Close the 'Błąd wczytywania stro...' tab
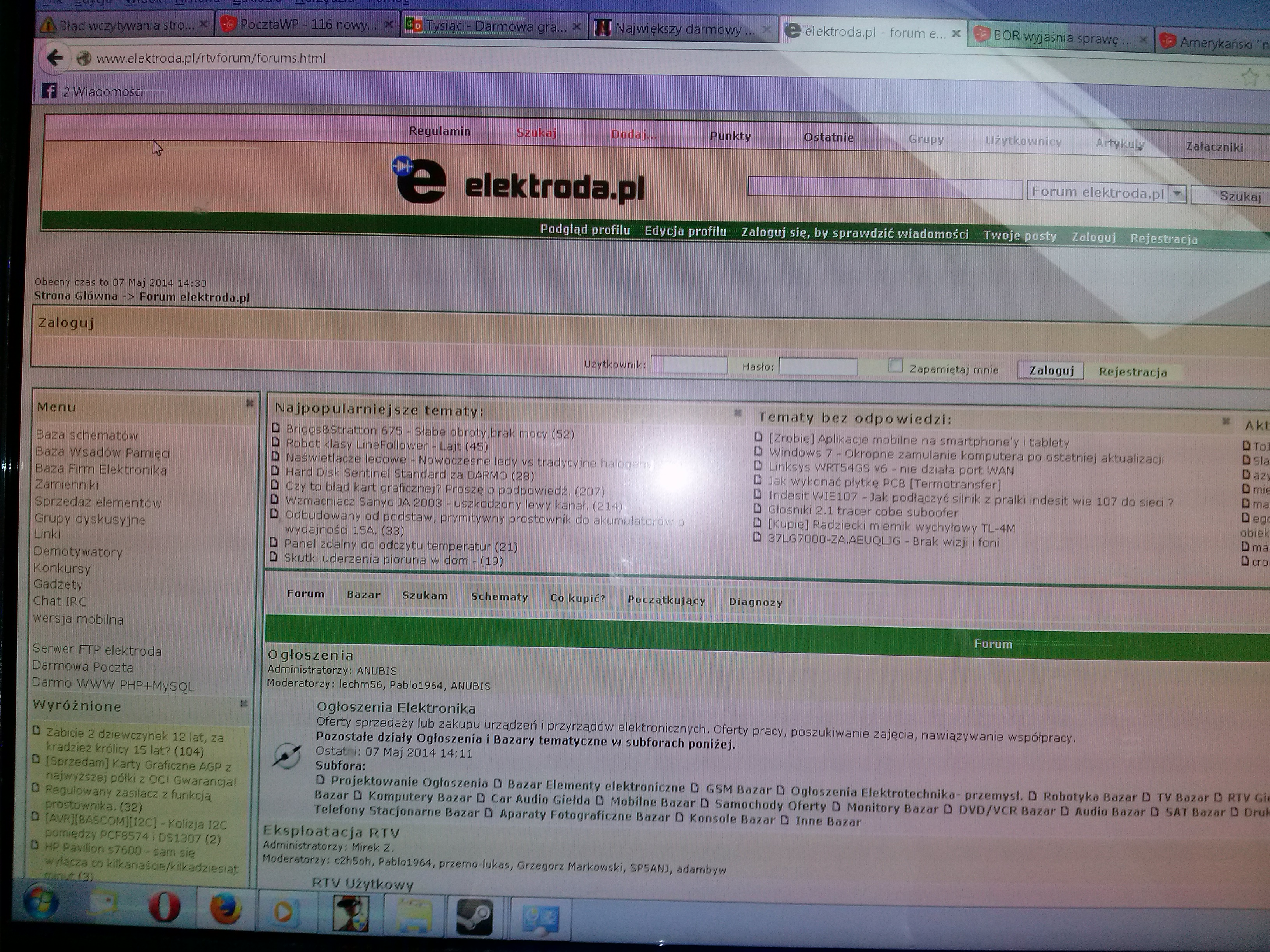Image resolution: width=1270 pixels, height=952 pixels. click(203, 24)
